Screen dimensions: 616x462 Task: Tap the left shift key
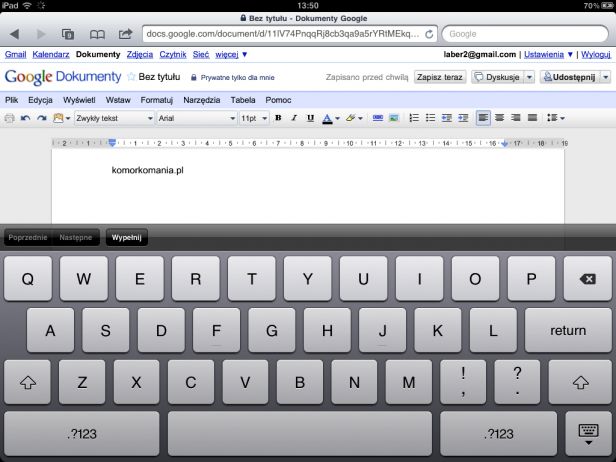[28, 382]
